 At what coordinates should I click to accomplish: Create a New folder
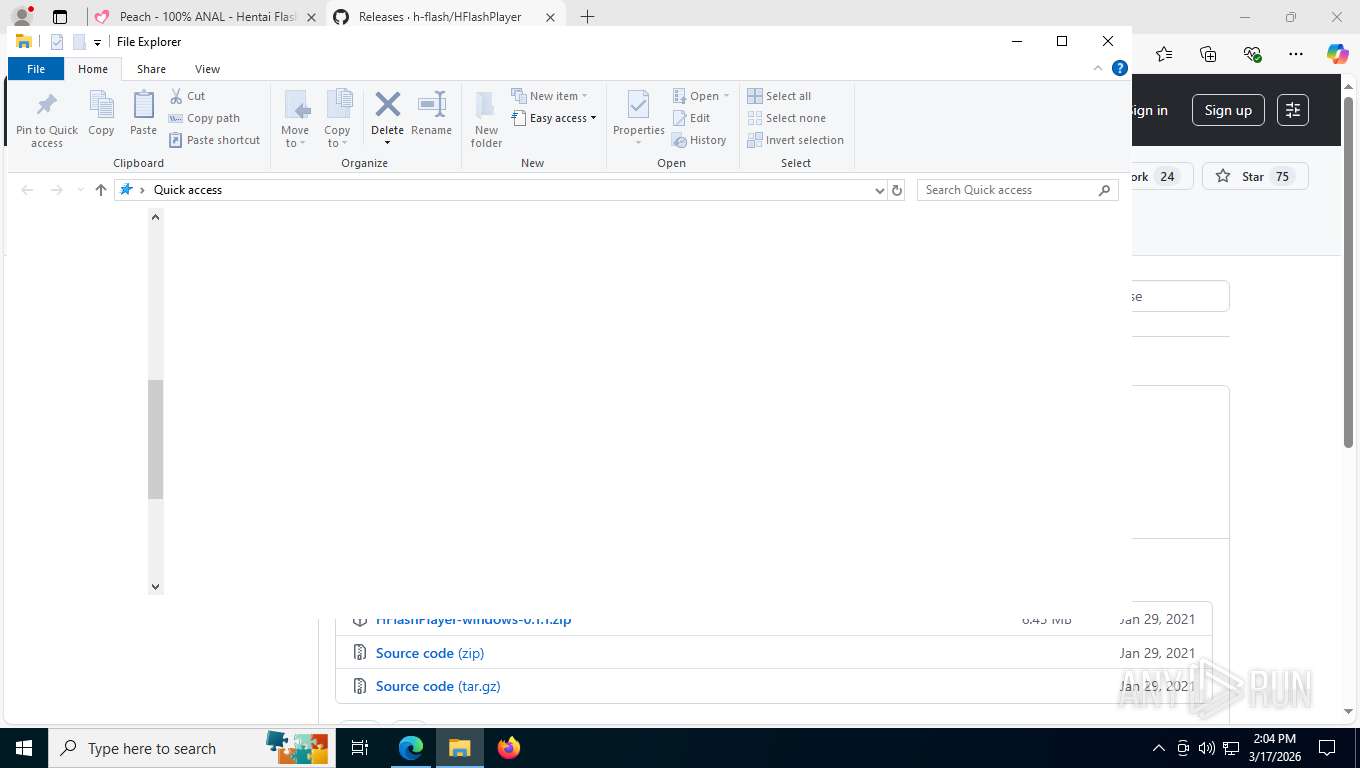point(486,119)
